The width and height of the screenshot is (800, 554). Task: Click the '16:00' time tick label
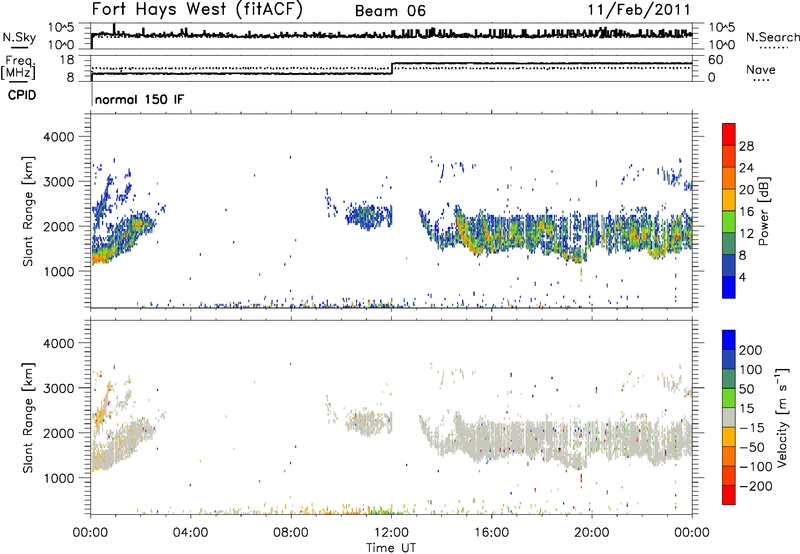[491, 533]
